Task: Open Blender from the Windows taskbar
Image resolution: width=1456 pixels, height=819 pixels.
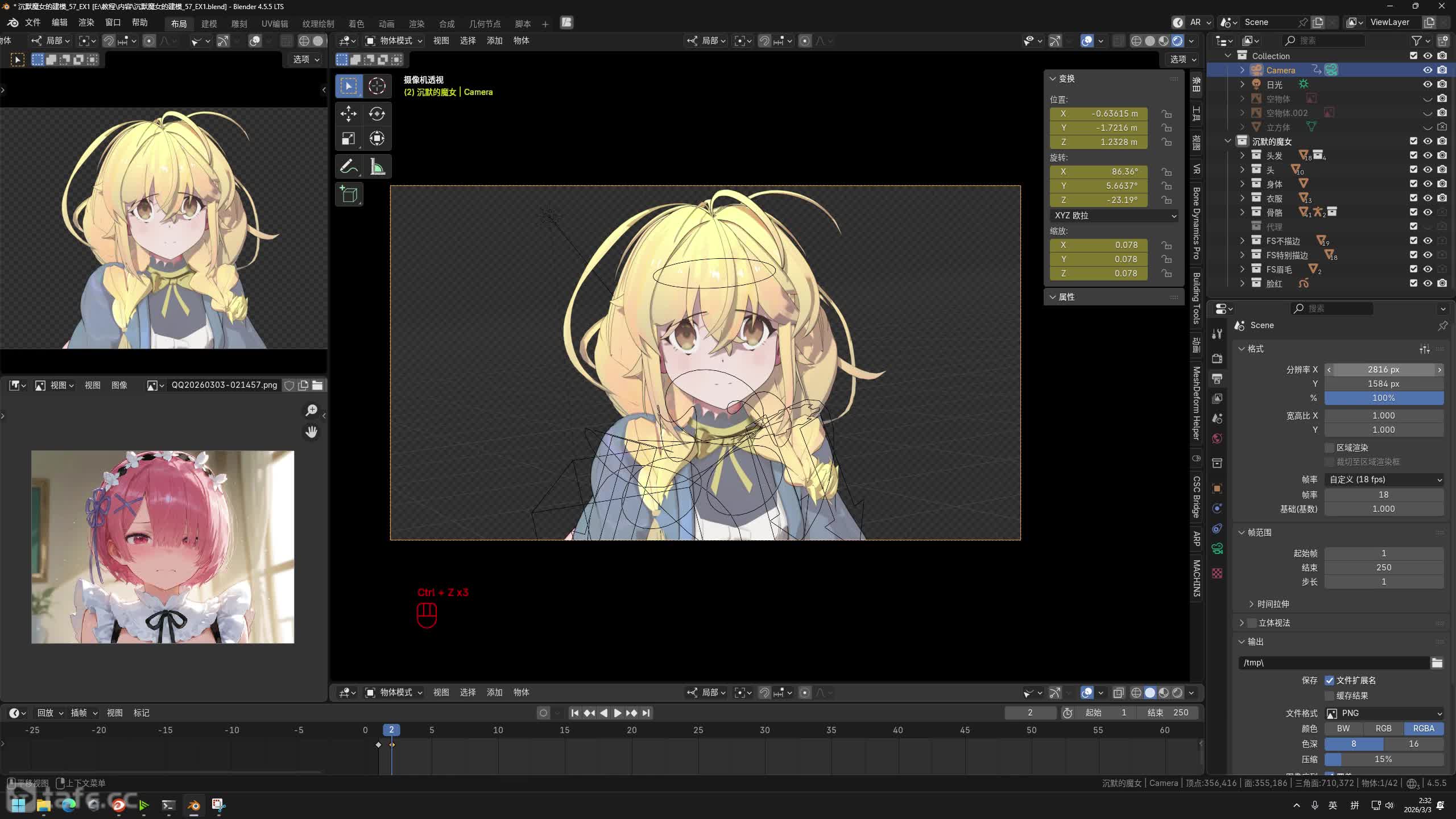Action: [x=194, y=805]
